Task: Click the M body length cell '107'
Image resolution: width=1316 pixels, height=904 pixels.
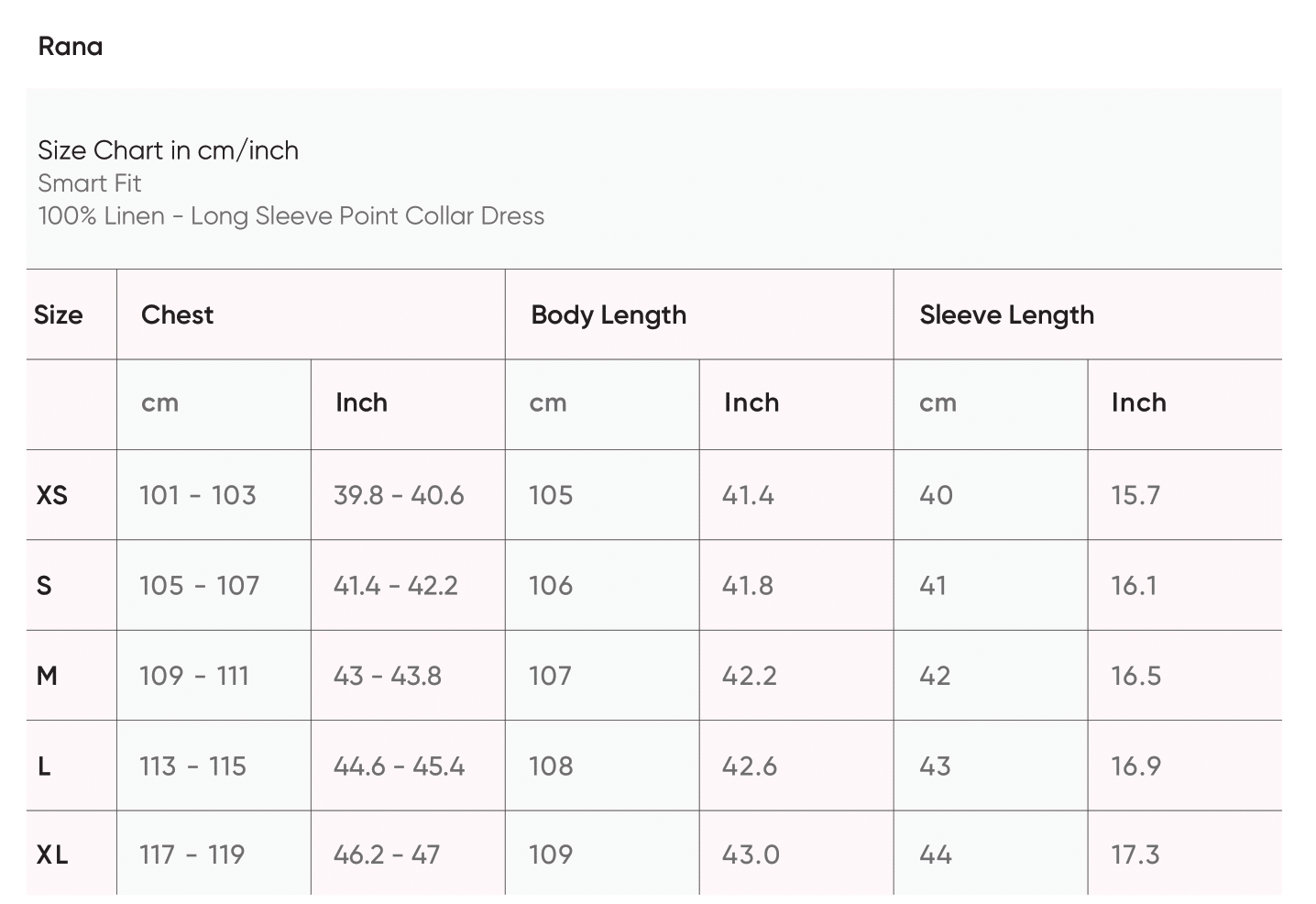Action: tap(550, 676)
